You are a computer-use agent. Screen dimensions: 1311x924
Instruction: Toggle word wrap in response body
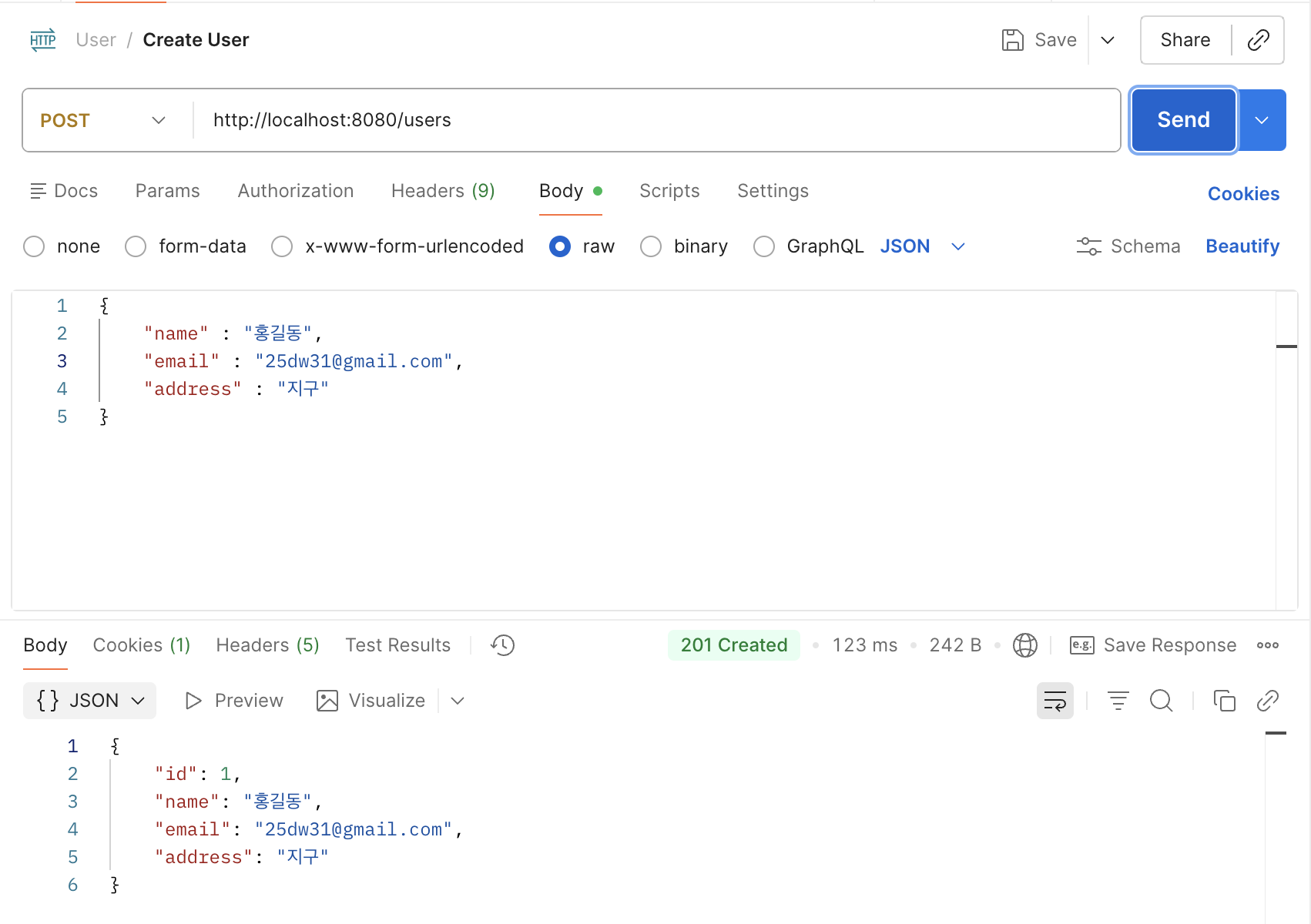pyautogui.click(x=1054, y=701)
